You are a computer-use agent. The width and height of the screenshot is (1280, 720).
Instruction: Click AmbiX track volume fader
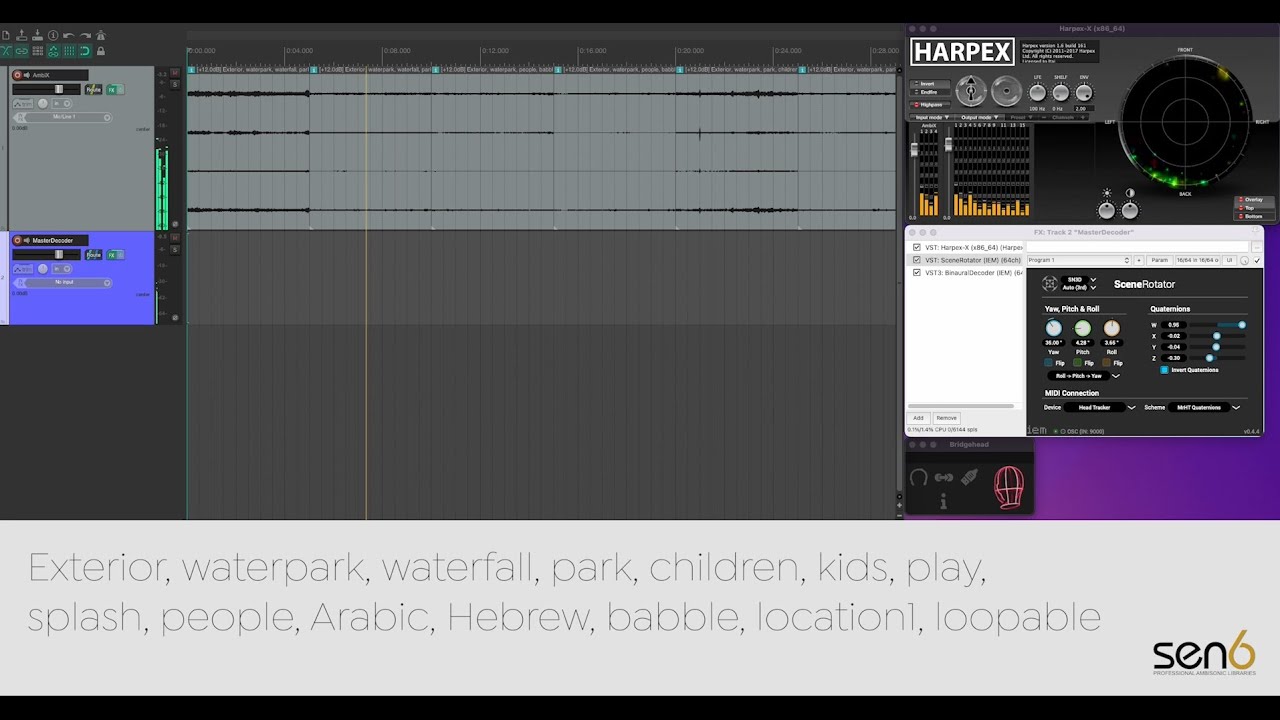(x=59, y=89)
